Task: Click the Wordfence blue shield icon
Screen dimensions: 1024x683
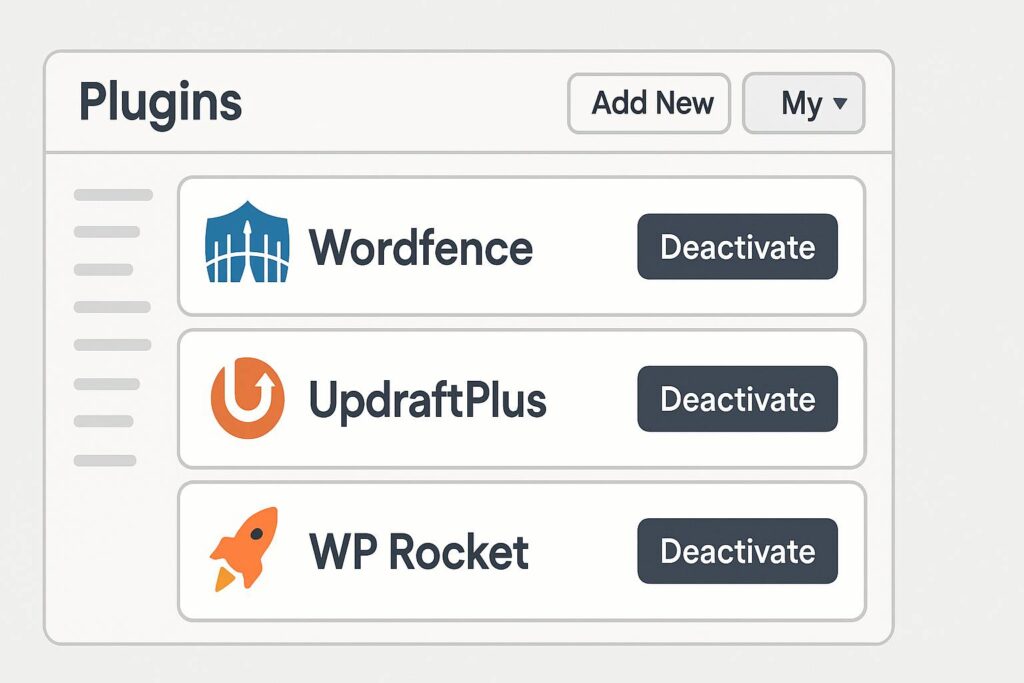Action: pyautogui.click(x=246, y=242)
